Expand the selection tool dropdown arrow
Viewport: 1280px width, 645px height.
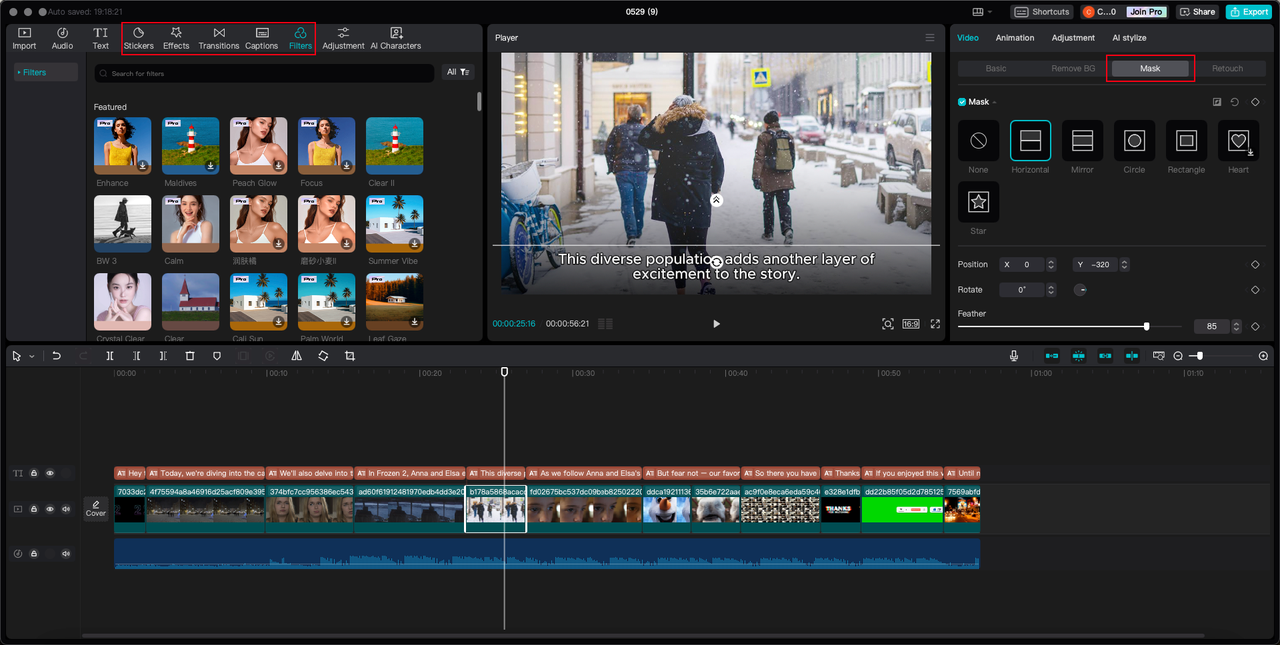(x=32, y=356)
